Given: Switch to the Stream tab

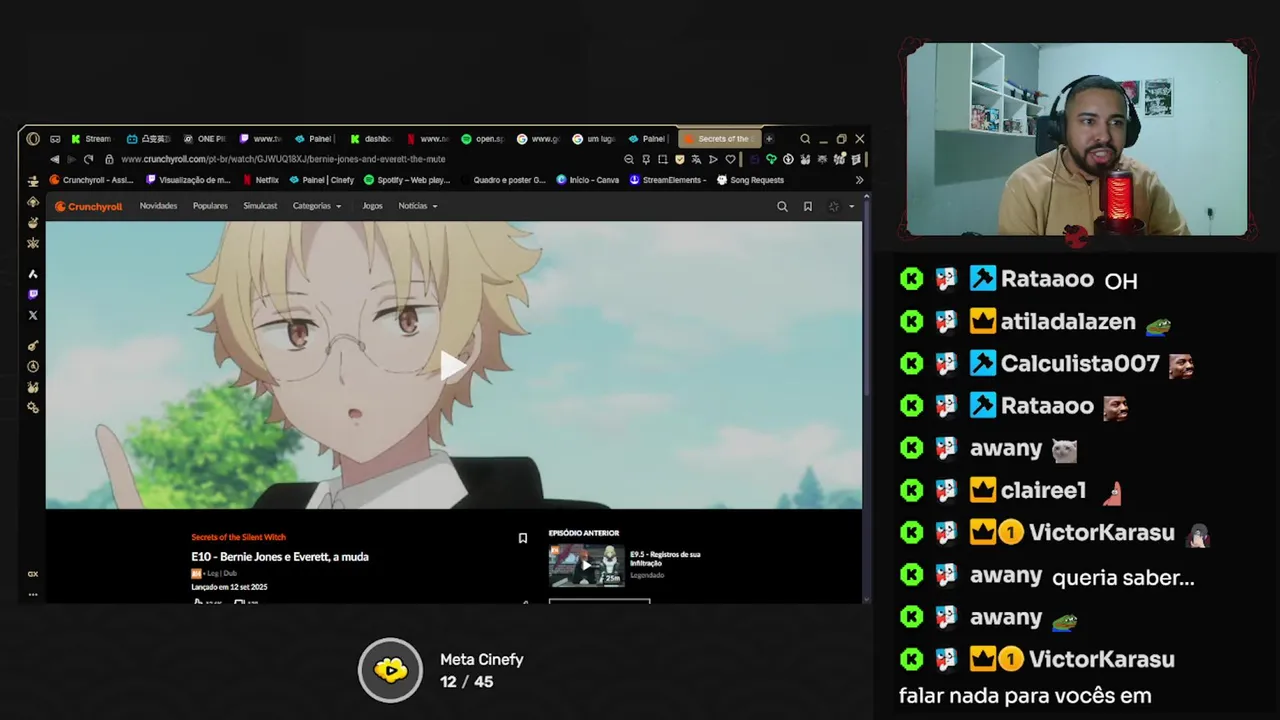Looking at the screenshot, I should [x=92, y=139].
